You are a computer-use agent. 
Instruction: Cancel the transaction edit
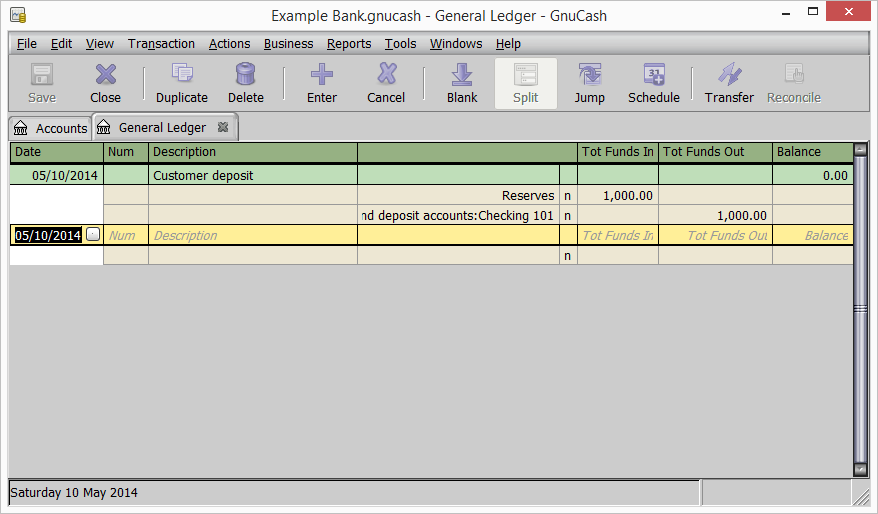click(386, 83)
